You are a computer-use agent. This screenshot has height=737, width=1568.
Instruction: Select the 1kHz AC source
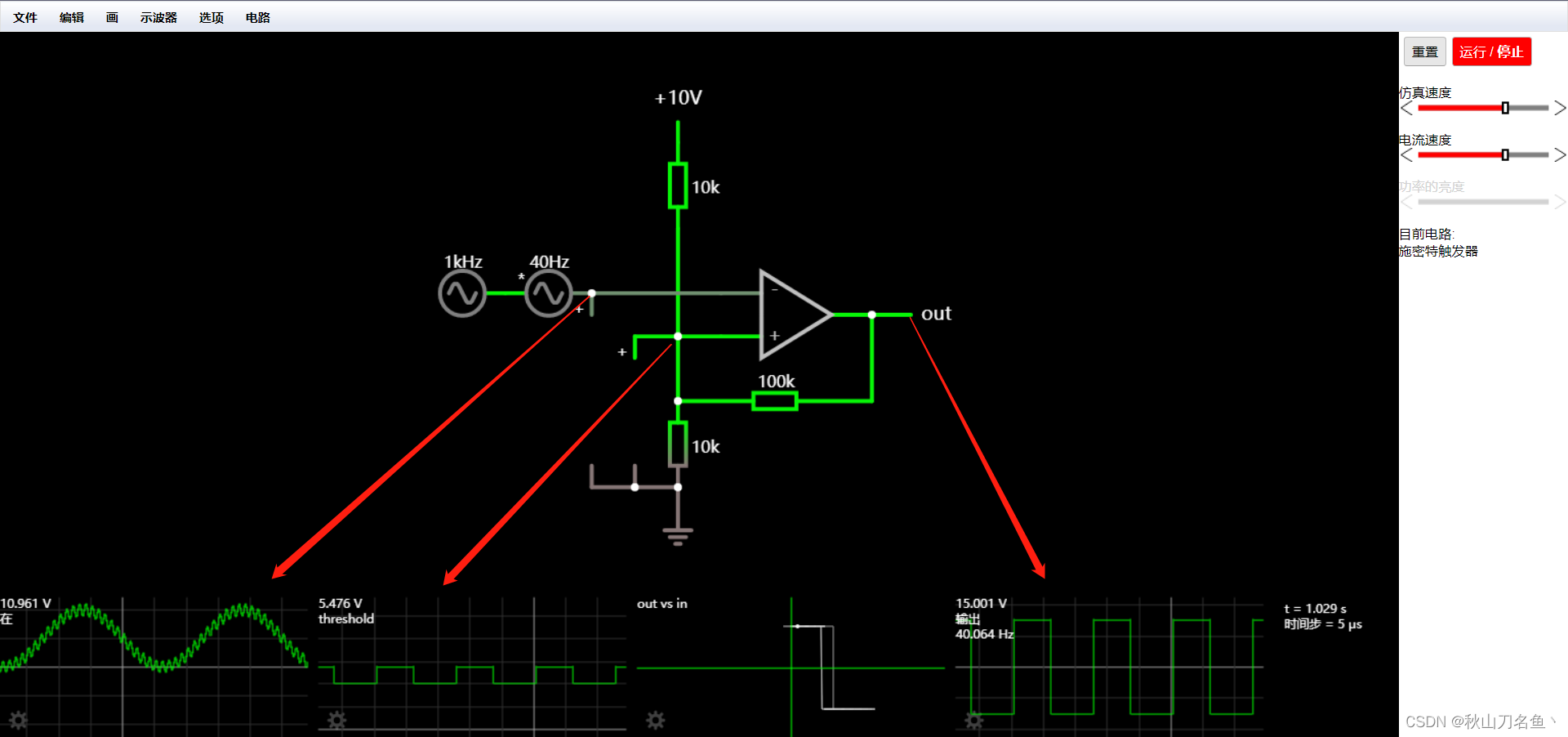(462, 293)
